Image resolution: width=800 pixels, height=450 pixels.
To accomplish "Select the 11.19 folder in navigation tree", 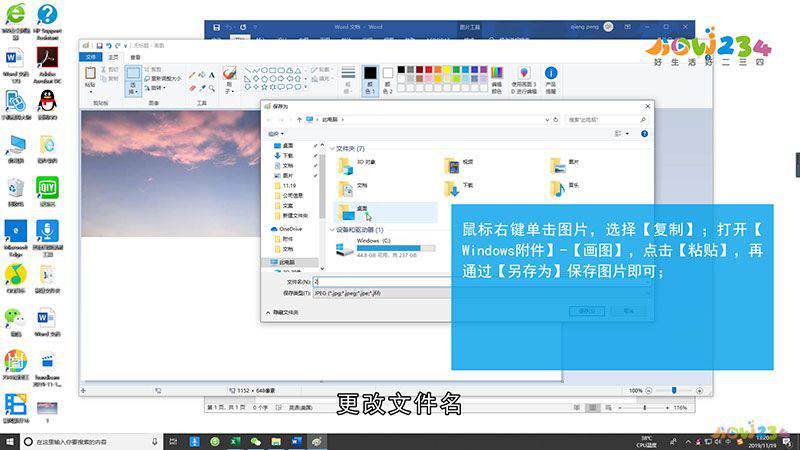I will [285, 186].
